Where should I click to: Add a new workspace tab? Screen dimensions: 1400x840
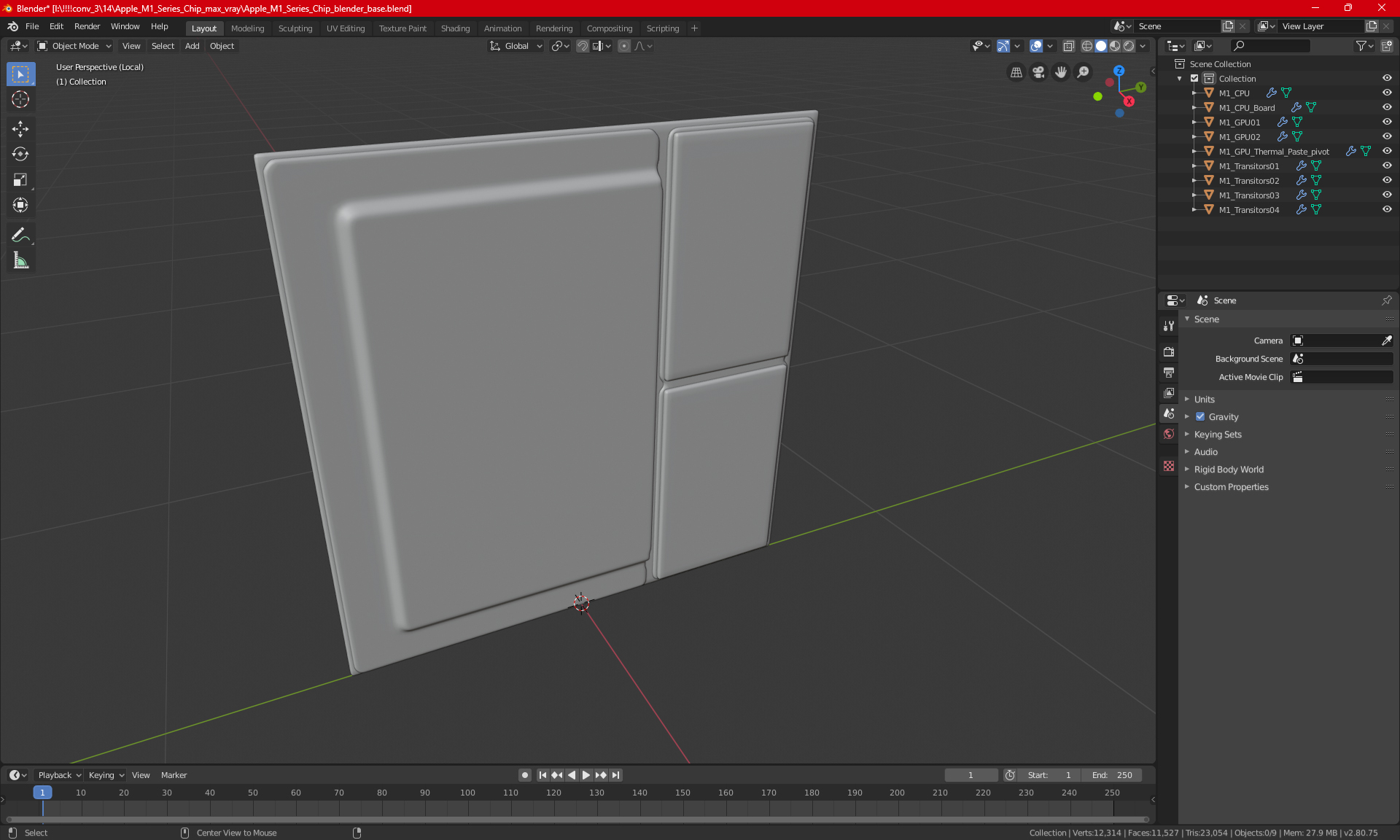[x=694, y=28]
